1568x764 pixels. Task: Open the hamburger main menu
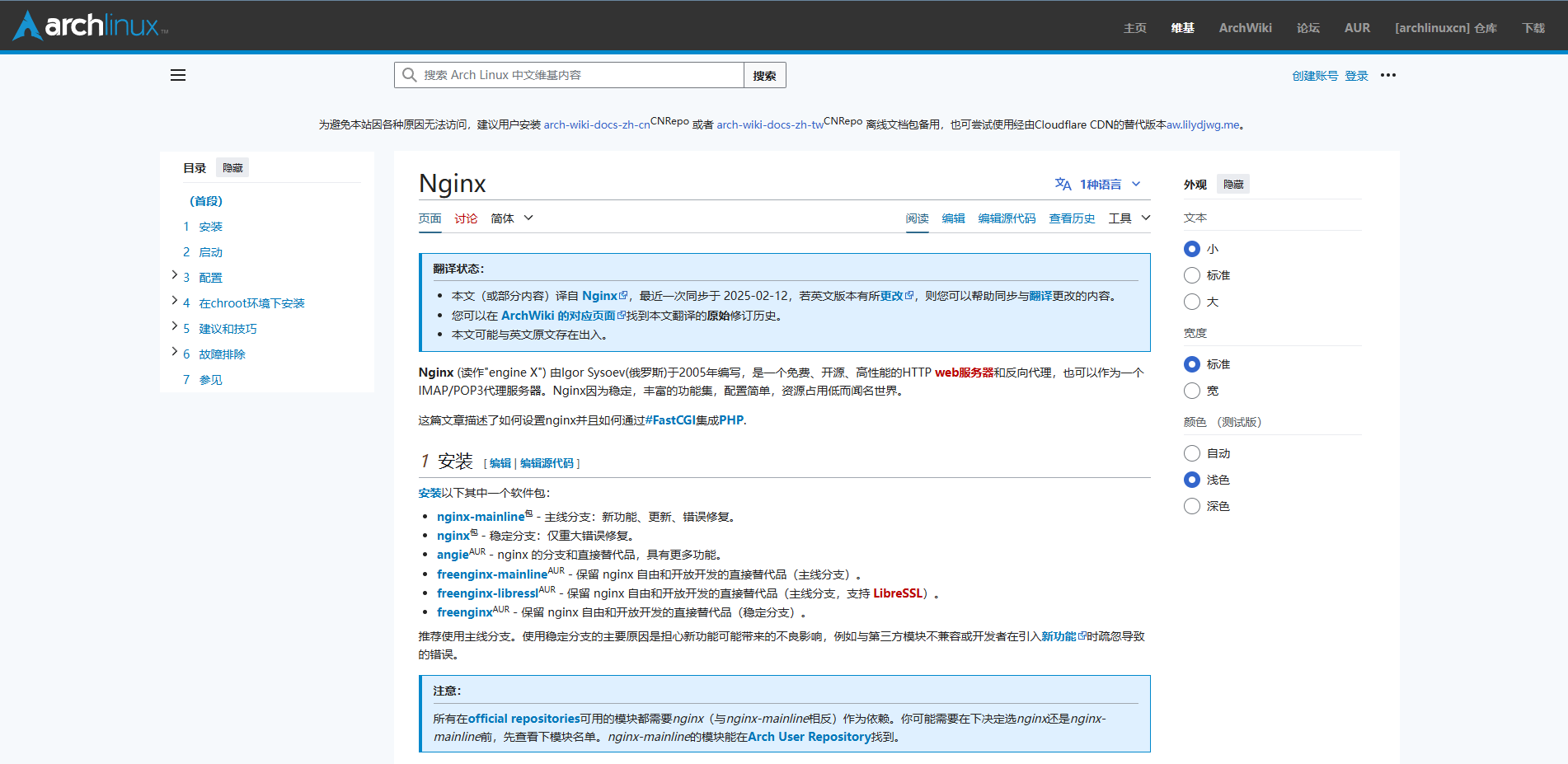(178, 75)
